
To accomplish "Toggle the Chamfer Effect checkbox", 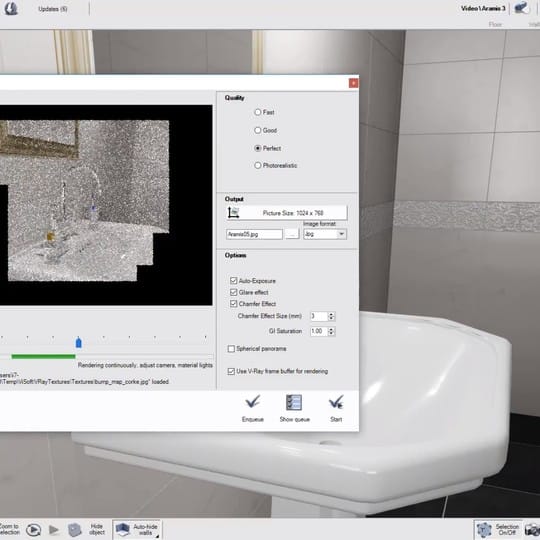I will pyautogui.click(x=233, y=303).
